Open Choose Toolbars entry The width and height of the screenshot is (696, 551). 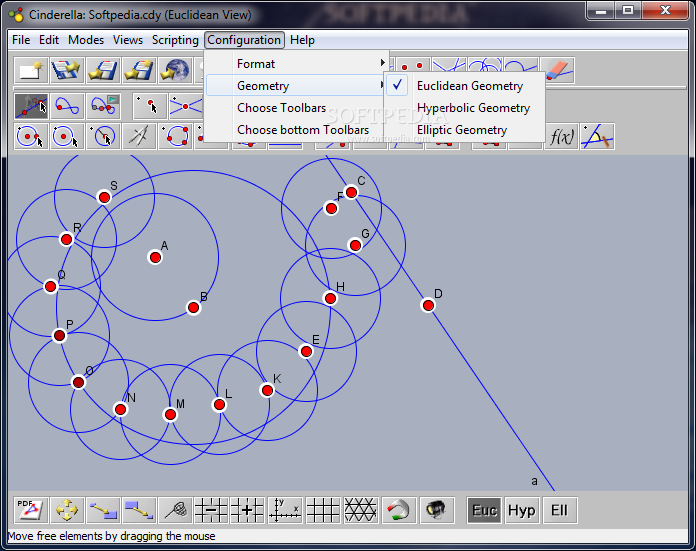pyautogui.click(x=296, y=108)
